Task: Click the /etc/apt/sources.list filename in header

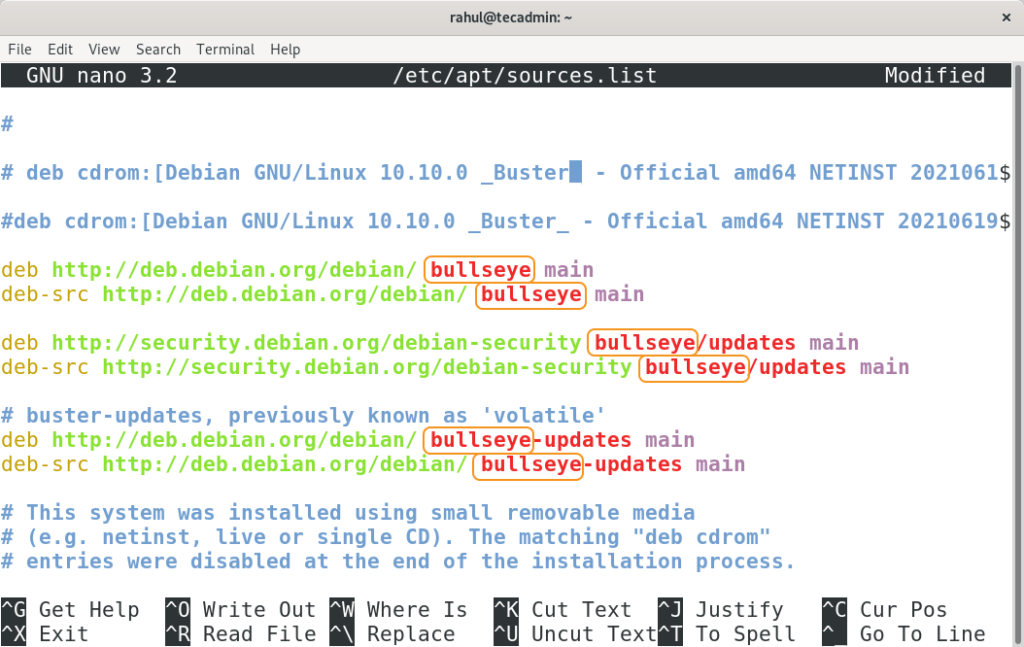Action: [526, 76]
